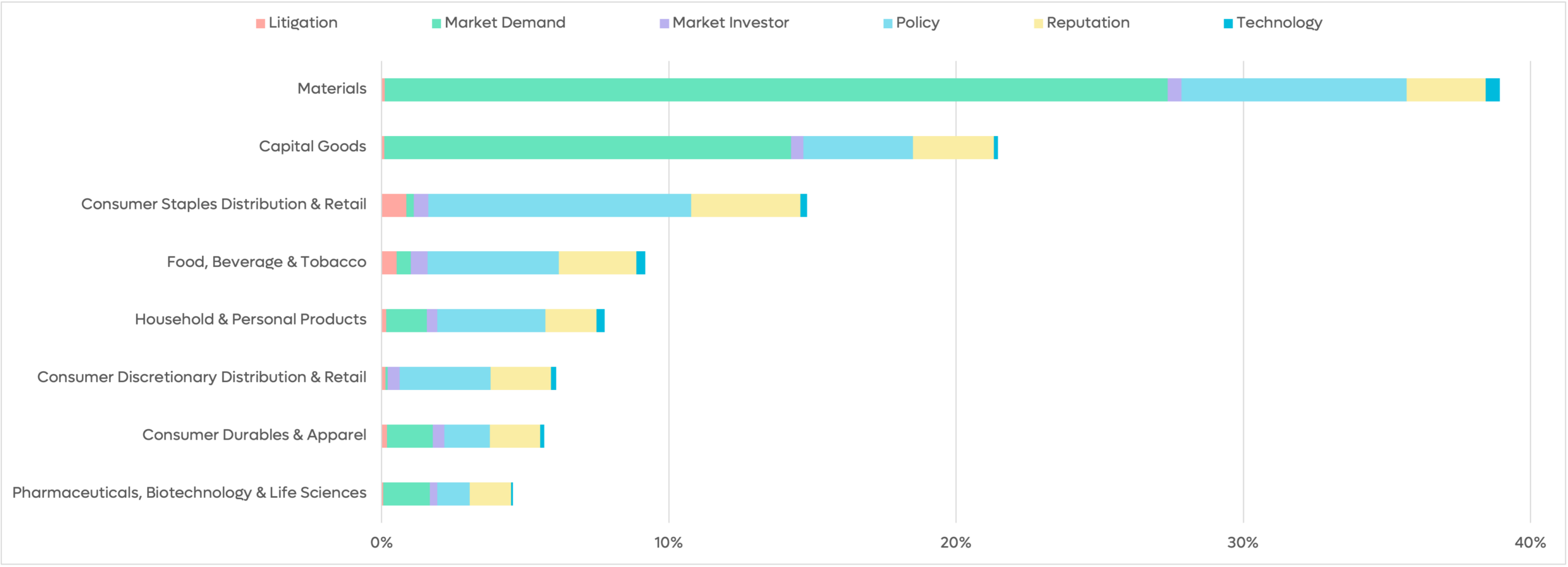Click Reputation segment of Food, Beverage & Tobacco
This screenshot has height=567, width=1568.
pyautogui.click(x=597, y=263)
